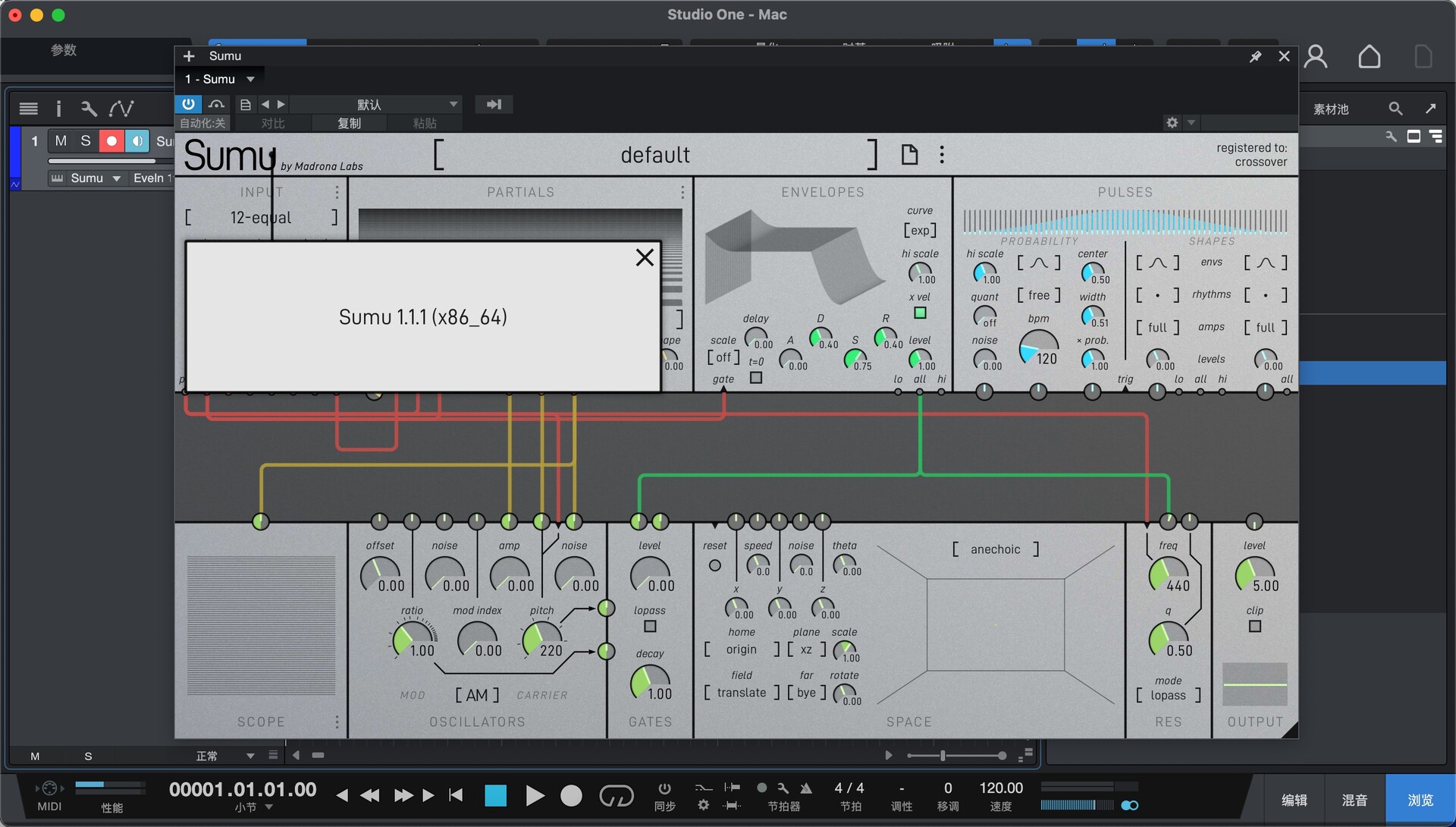
Task: Click the 对比 compare button
Action: [273, 123]
